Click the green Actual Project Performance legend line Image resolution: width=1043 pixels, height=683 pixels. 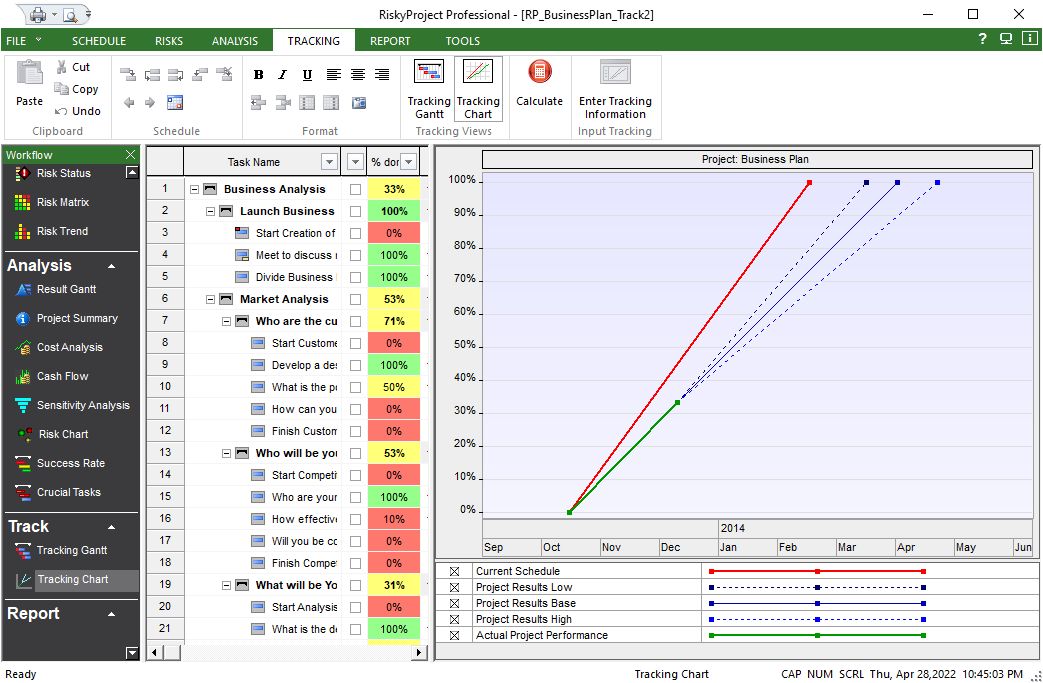[x=817, y=635]
